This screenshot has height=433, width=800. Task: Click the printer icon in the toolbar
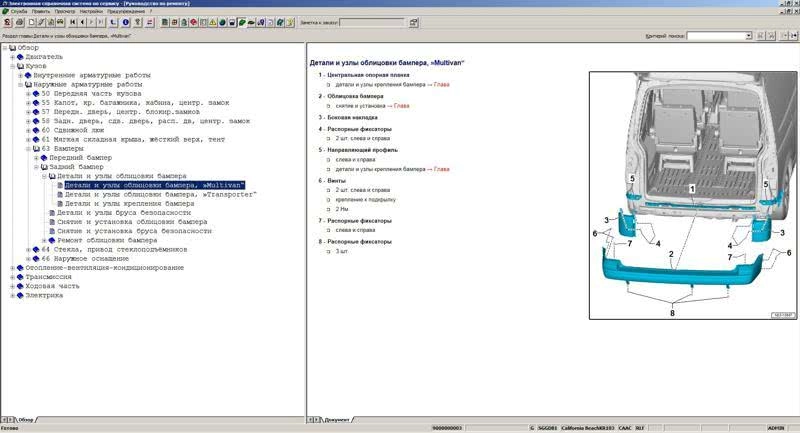click(x=20, y=22)
